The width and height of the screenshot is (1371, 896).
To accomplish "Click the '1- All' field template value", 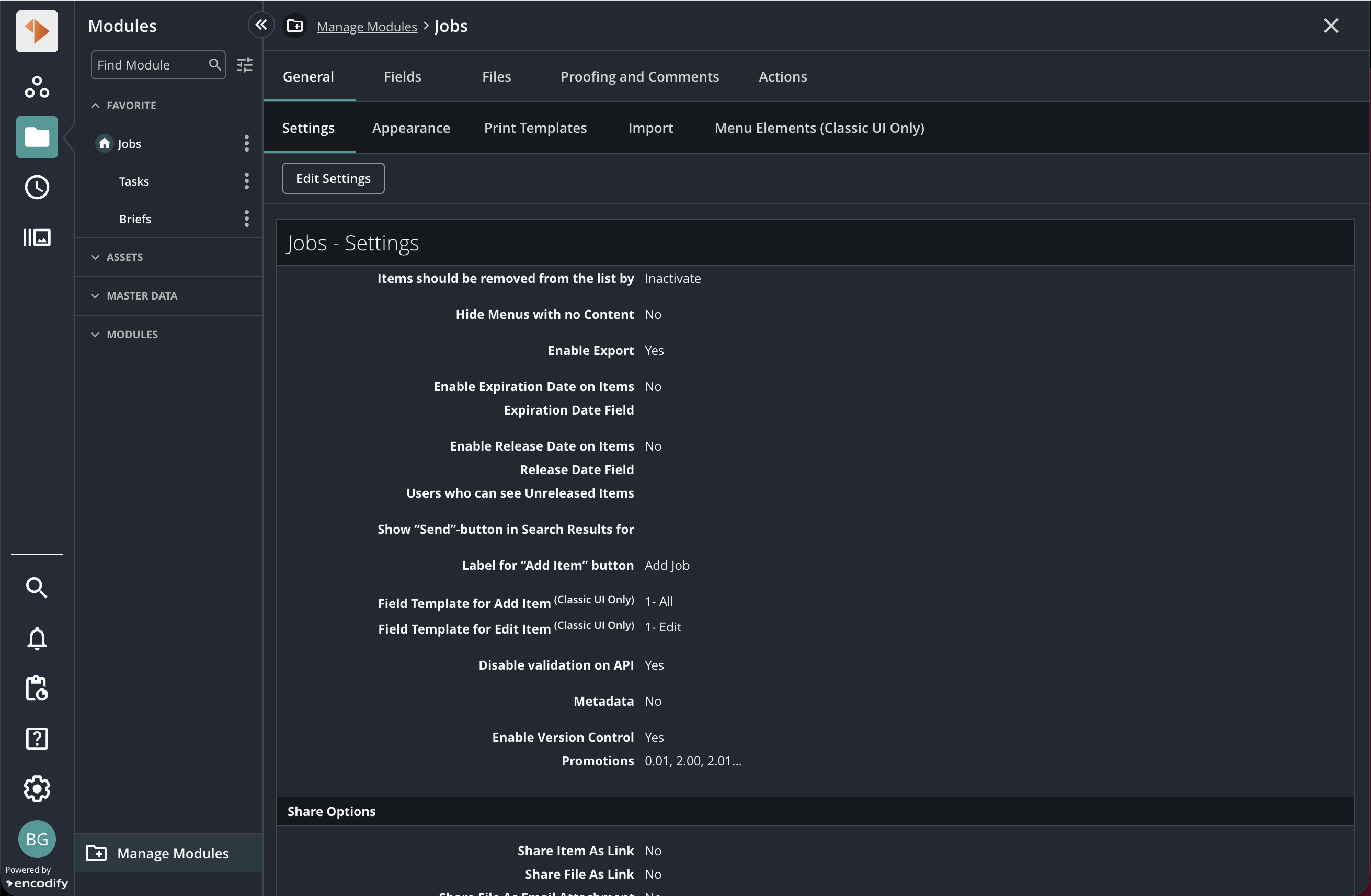I will coord(658,601).
